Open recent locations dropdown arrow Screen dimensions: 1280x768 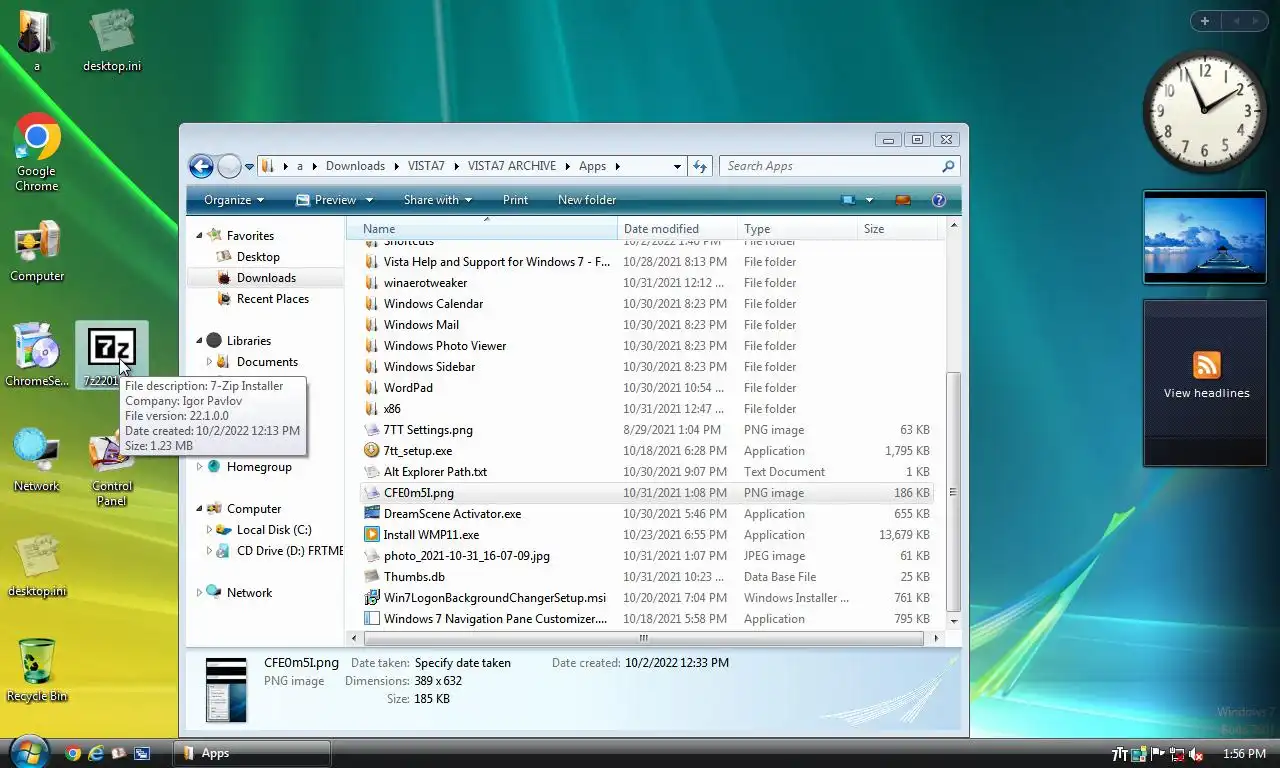click(249, 167)
